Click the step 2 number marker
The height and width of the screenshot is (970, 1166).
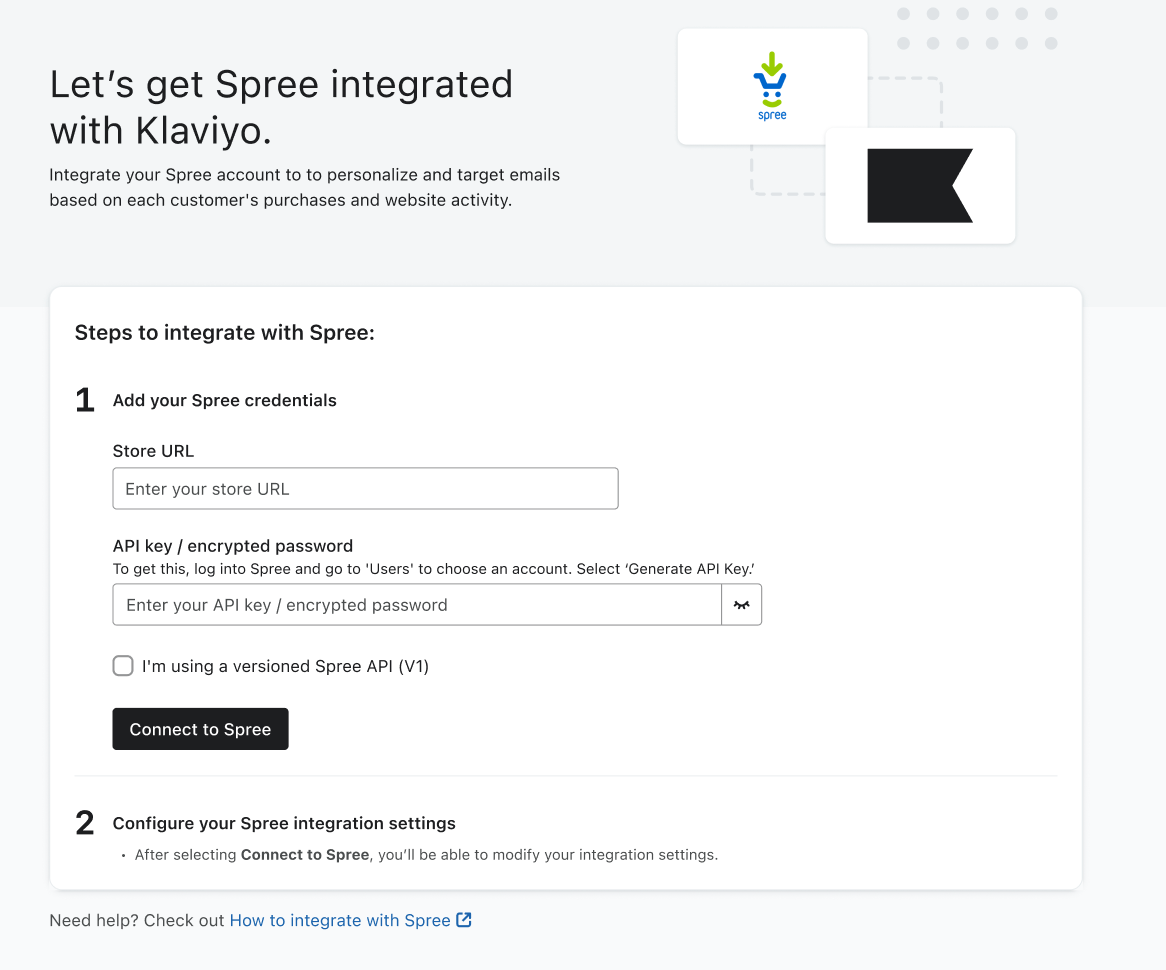pyautogui.click(x=85, y=824)
